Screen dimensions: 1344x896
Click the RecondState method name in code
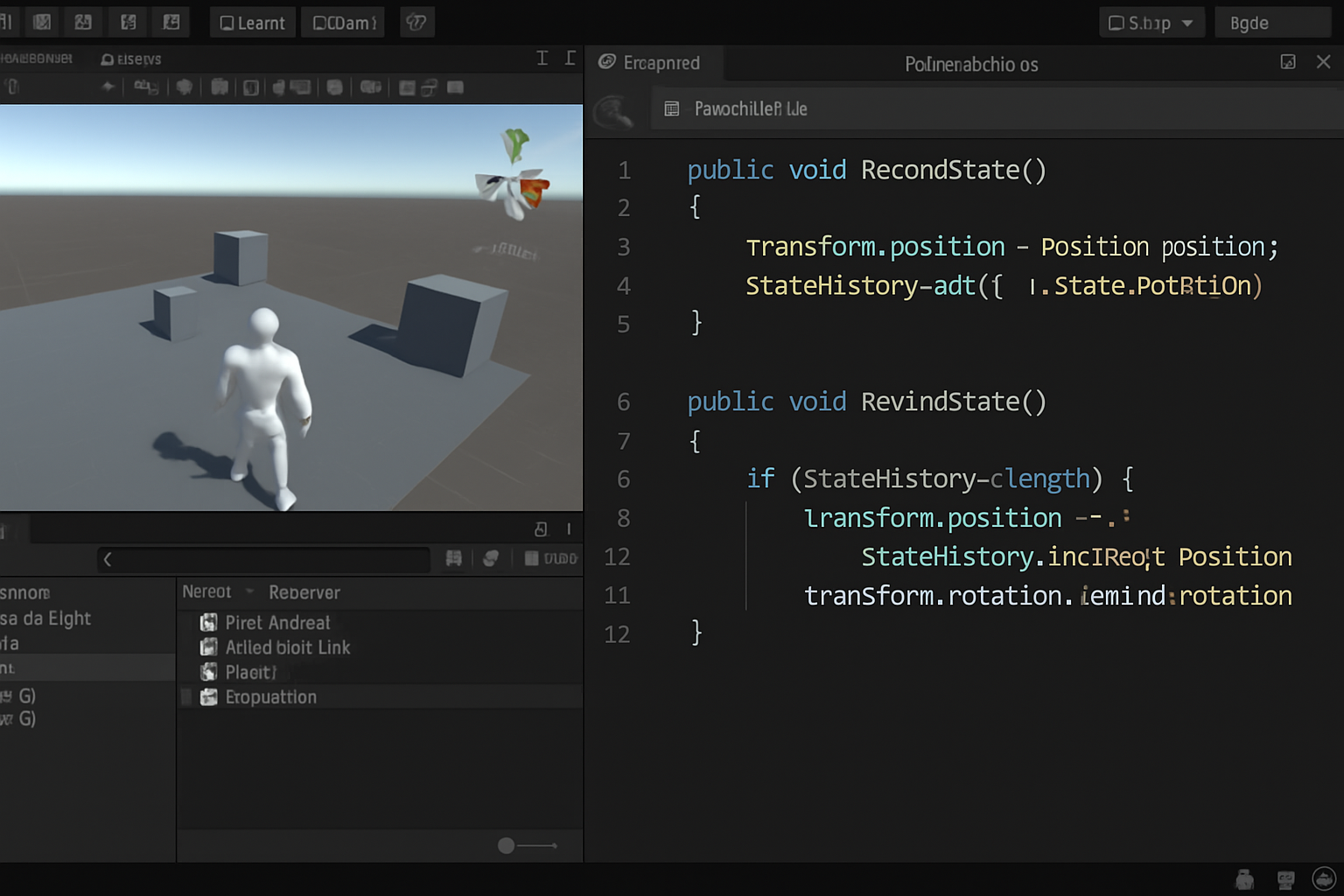941,170
